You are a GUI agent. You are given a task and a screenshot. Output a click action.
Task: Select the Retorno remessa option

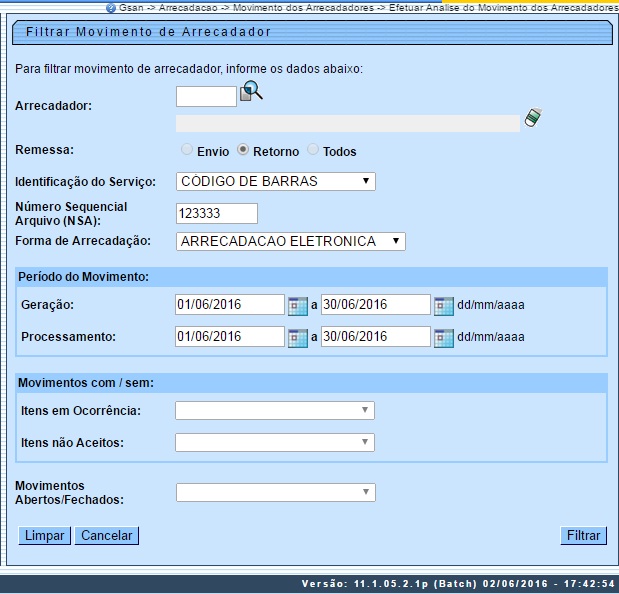pos(243,150)
